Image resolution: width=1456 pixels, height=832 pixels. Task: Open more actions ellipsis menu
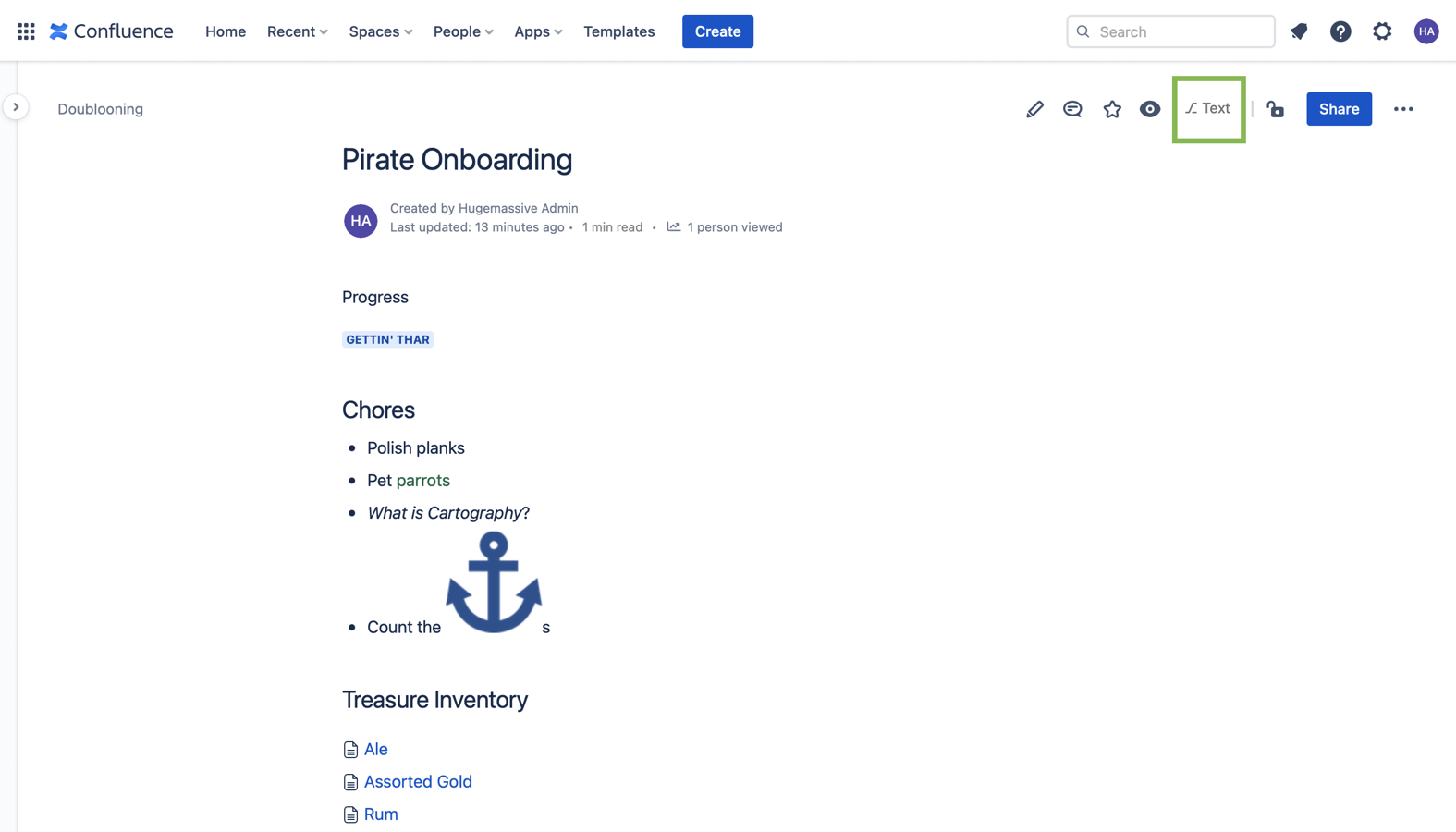[x=1403, y=109]
